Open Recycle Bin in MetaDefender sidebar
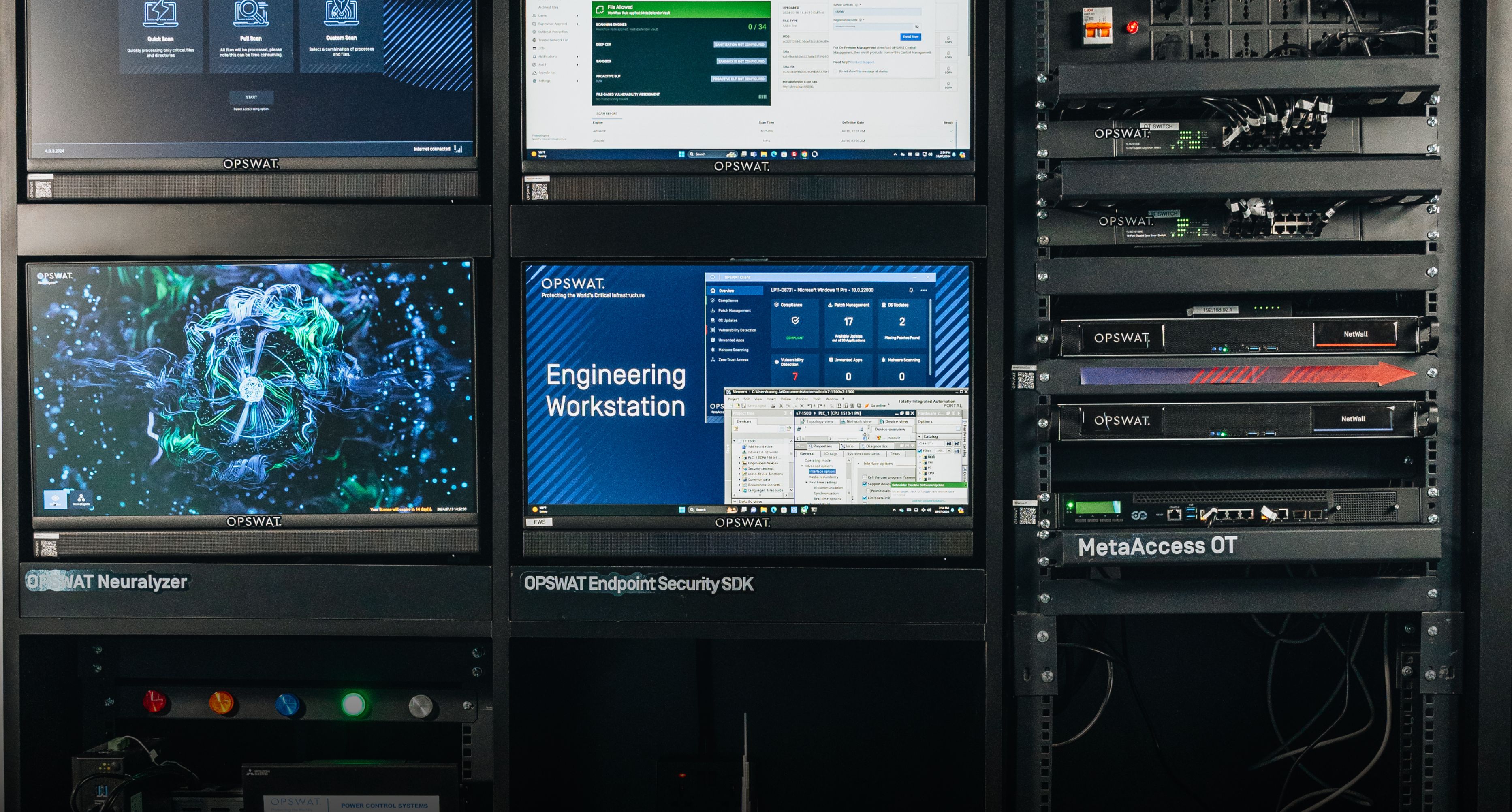 point(544,73)
